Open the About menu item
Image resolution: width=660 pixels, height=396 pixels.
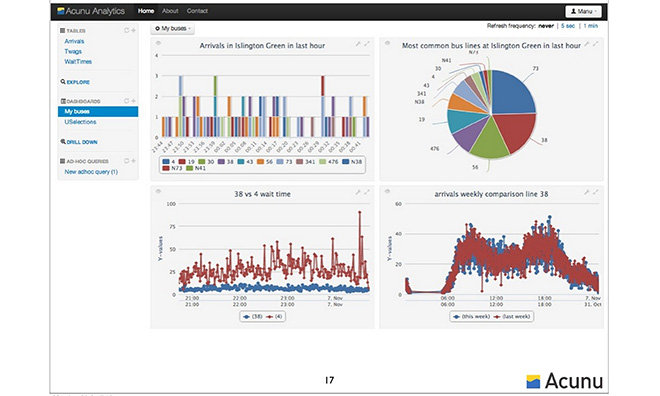[x=170, y=11]
